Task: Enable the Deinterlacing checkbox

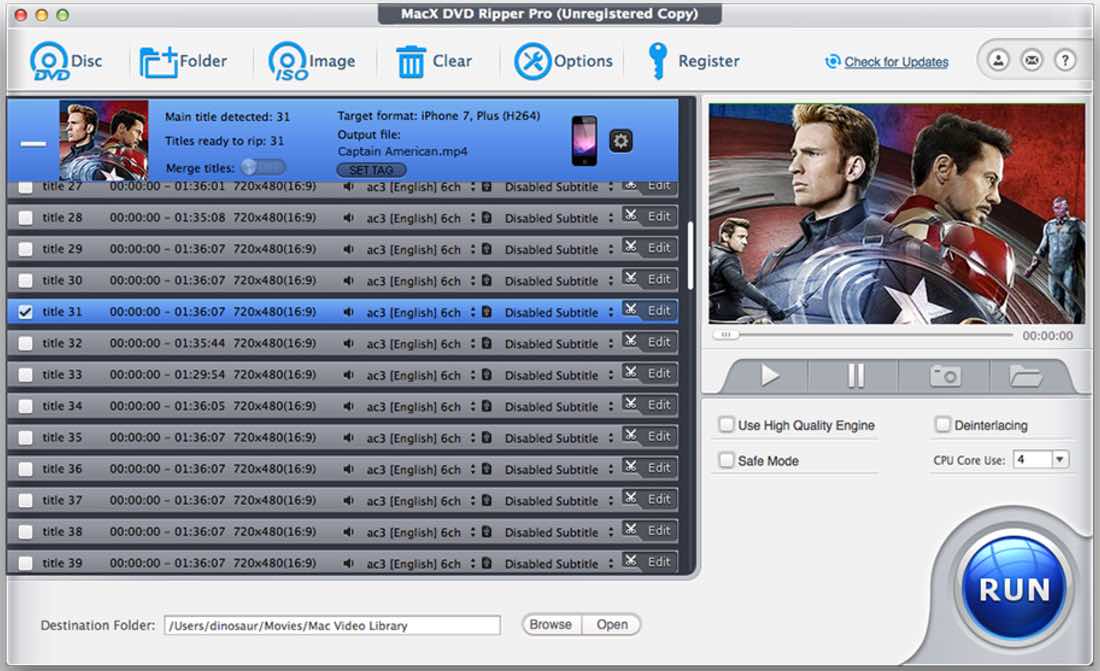Action: tap(942, 425)
